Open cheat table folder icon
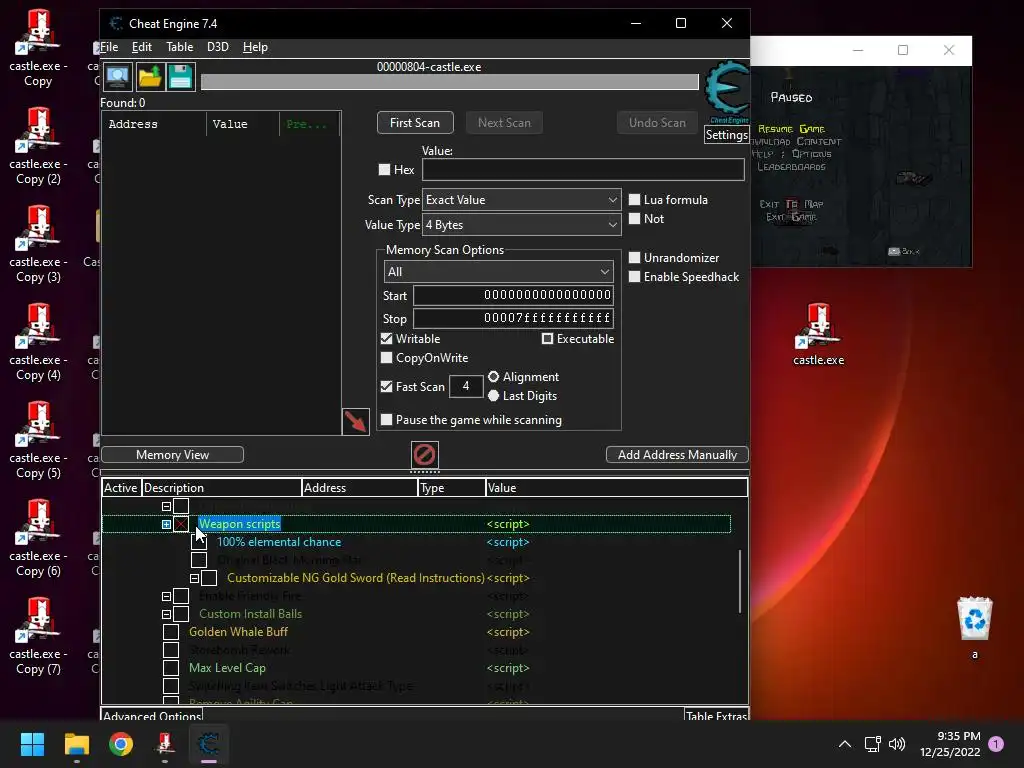This screenshot has width=1024, height=768. (150, 77)
